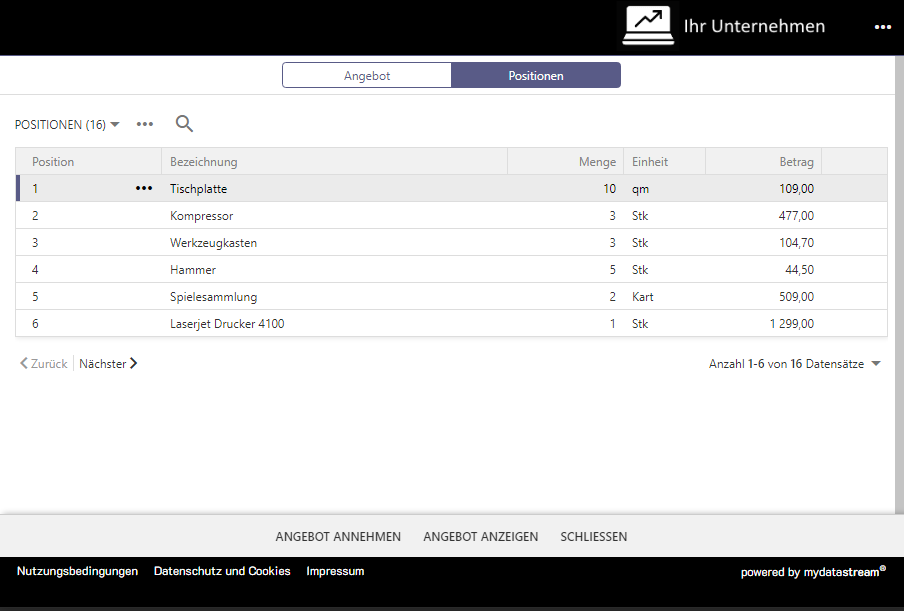
Task: Click the amount 104,70
Action: pyautogui.click(x=796, y=243)
